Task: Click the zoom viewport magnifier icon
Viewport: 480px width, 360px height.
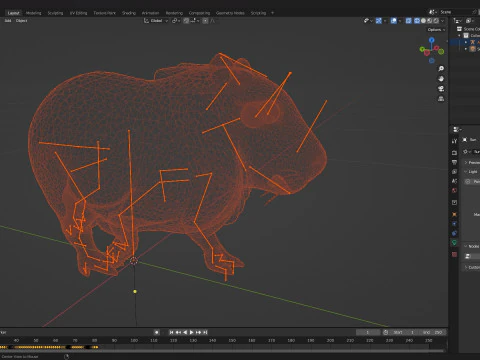Action: pyautogui.click(x=441, y=69)
